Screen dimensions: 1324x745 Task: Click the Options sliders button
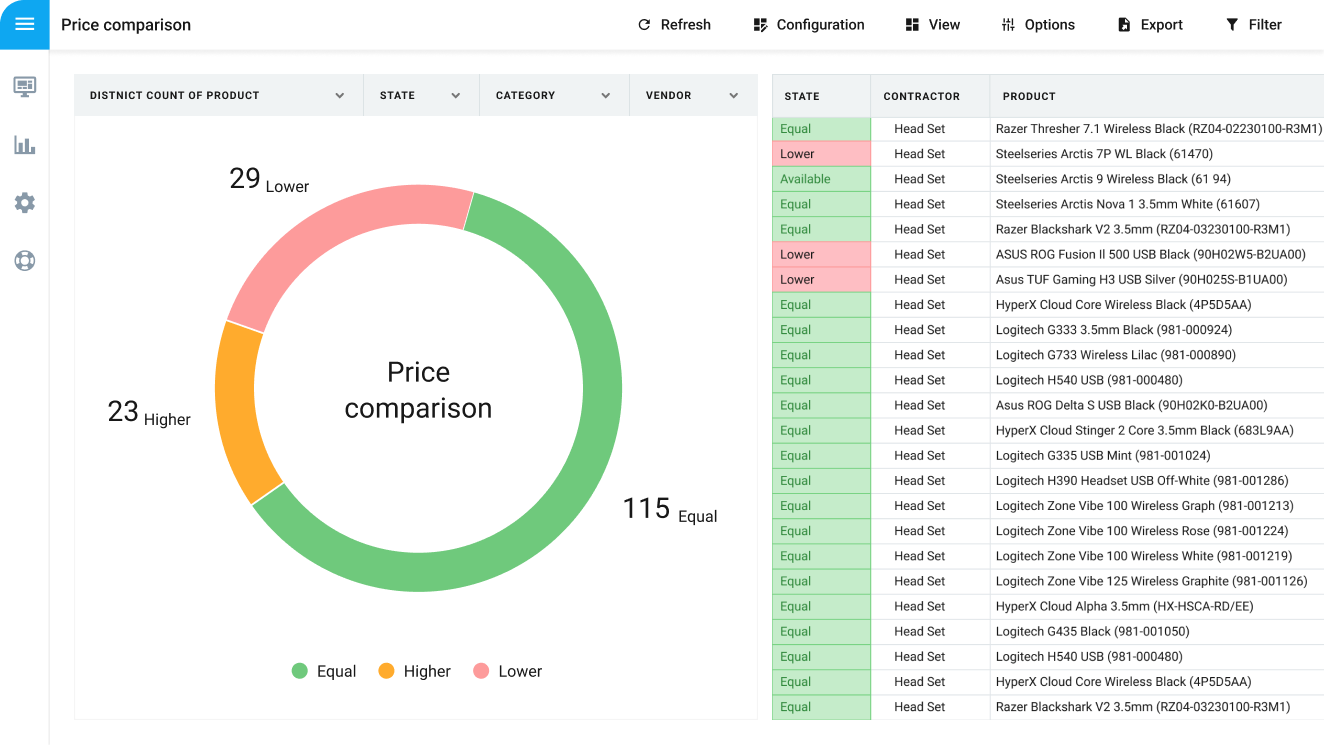(1037, 25)
